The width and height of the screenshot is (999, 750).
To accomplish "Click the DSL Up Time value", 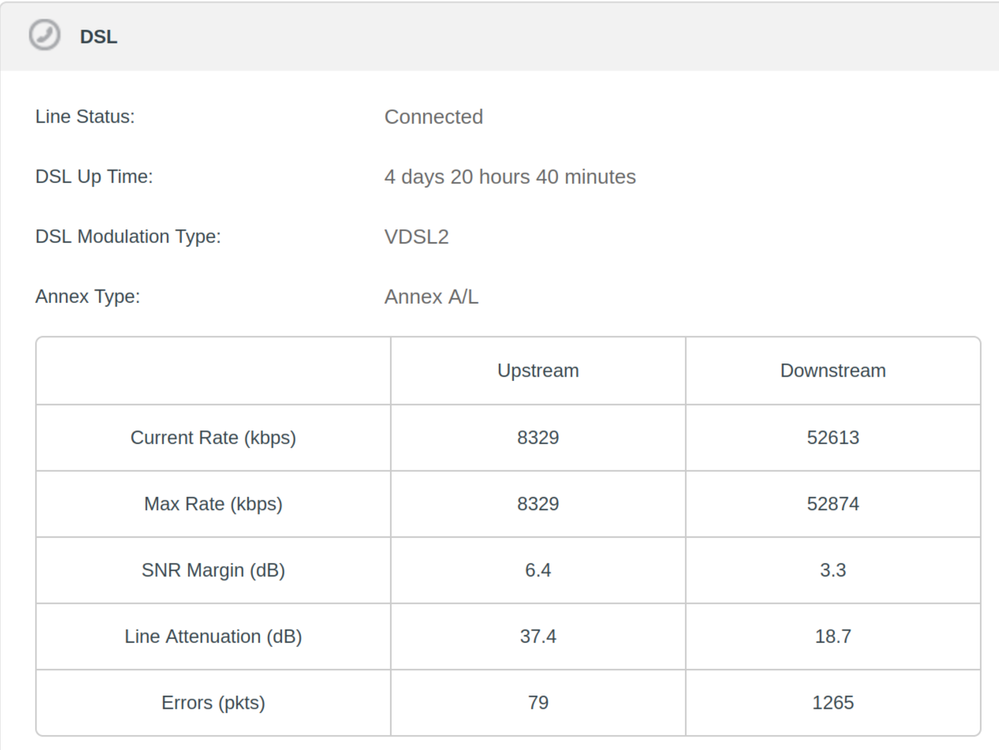I will coord(510,177).
